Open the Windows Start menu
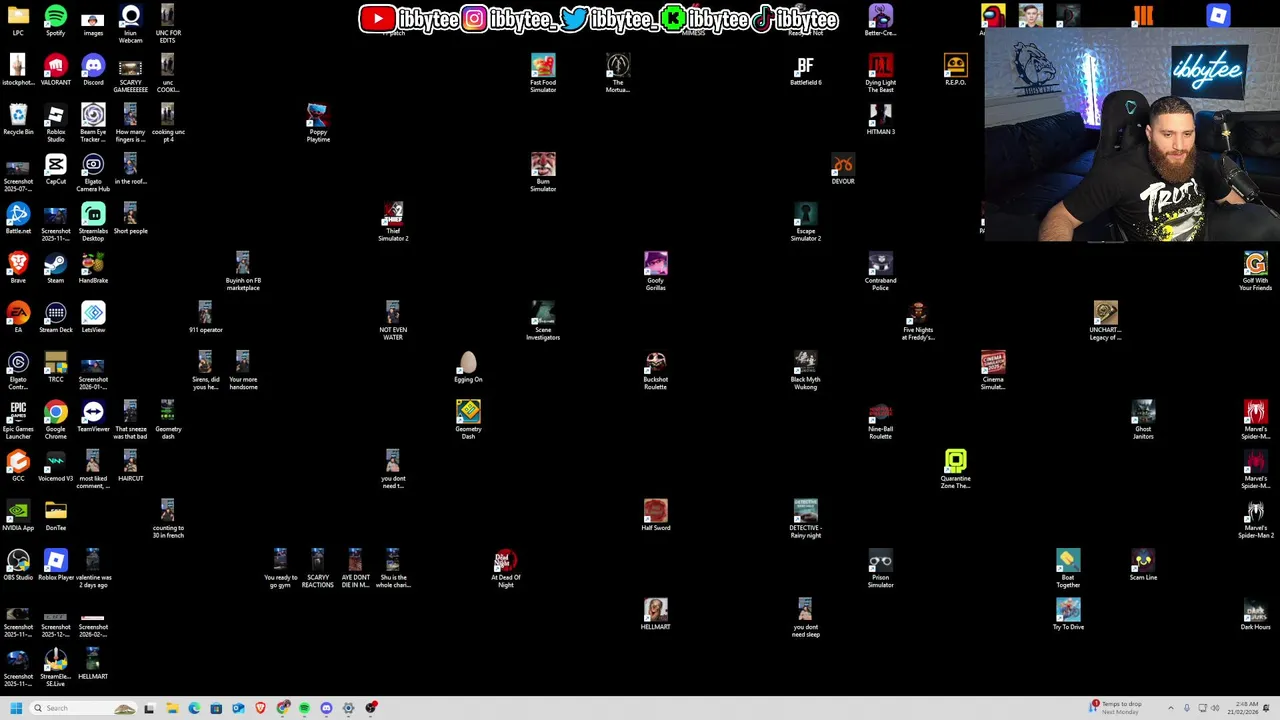Image resolution: width=1280 pixels, height=720 pixels. (16, 708)
